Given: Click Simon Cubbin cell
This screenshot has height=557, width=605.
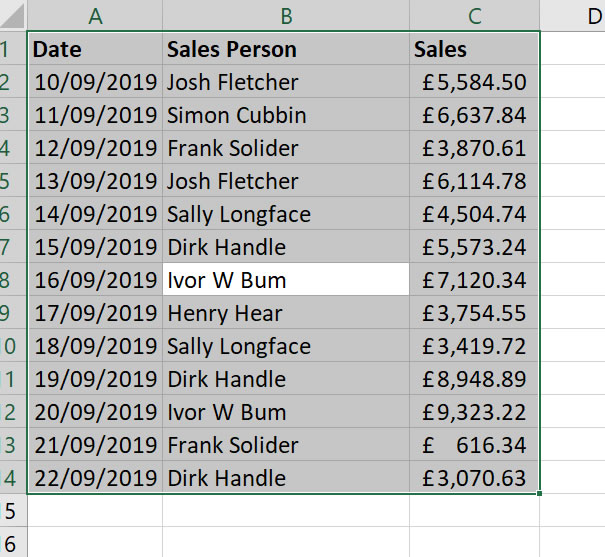Looking at the screenshot, I should (x=286, y=115).
